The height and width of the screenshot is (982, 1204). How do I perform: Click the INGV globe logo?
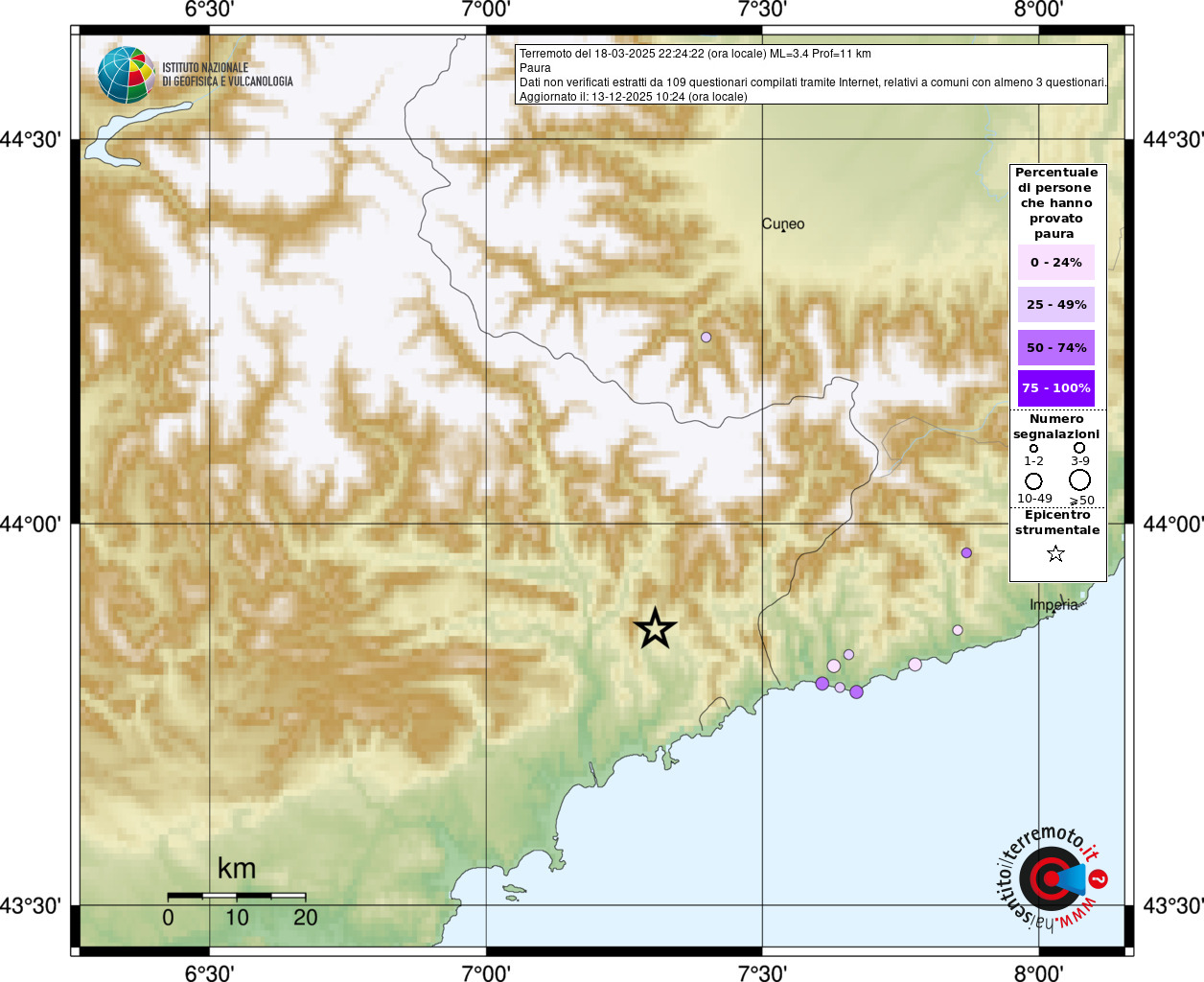coord(126,75)
